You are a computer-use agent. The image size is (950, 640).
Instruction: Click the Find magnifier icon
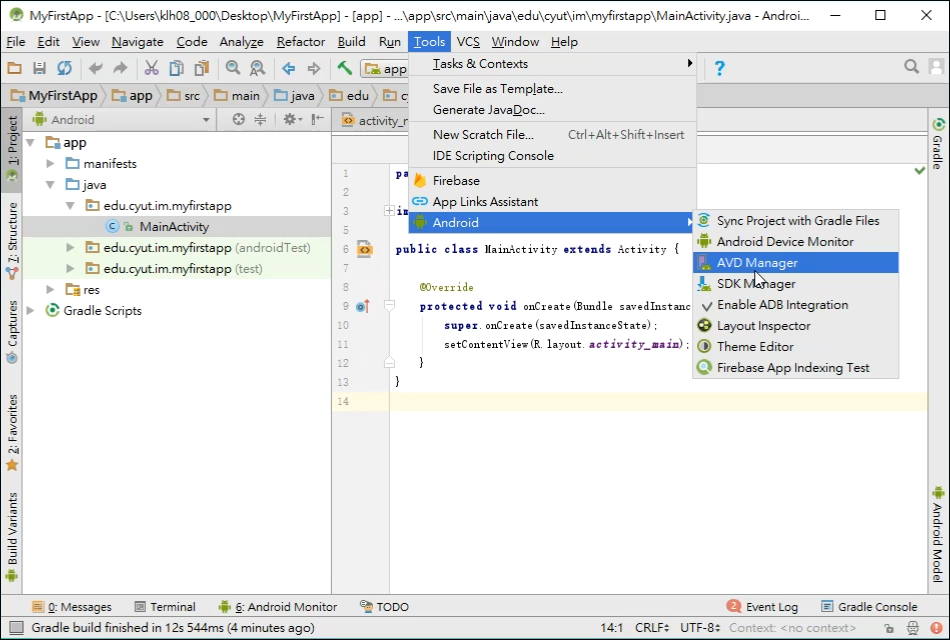coord(233,68)
